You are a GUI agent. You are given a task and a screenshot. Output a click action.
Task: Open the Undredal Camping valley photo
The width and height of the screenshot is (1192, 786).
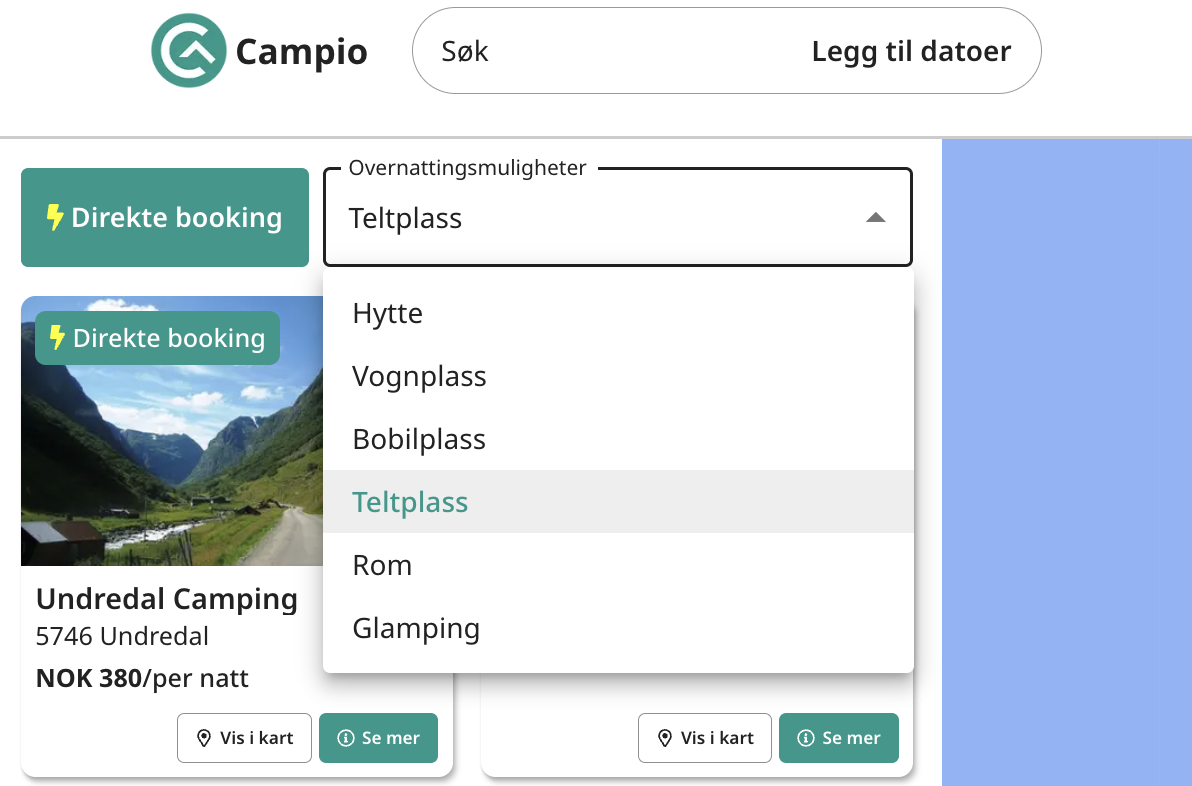[x=173, y=431]
